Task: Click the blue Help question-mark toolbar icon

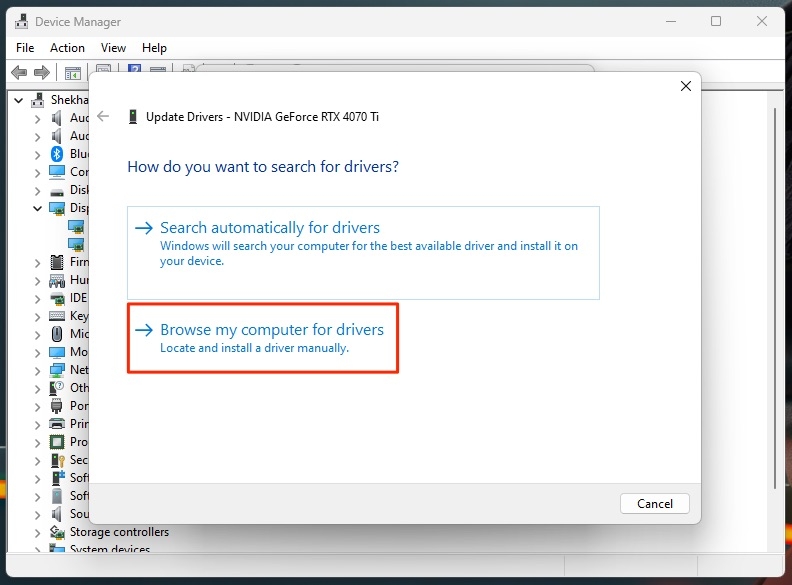Action: (x=134, y=68)
